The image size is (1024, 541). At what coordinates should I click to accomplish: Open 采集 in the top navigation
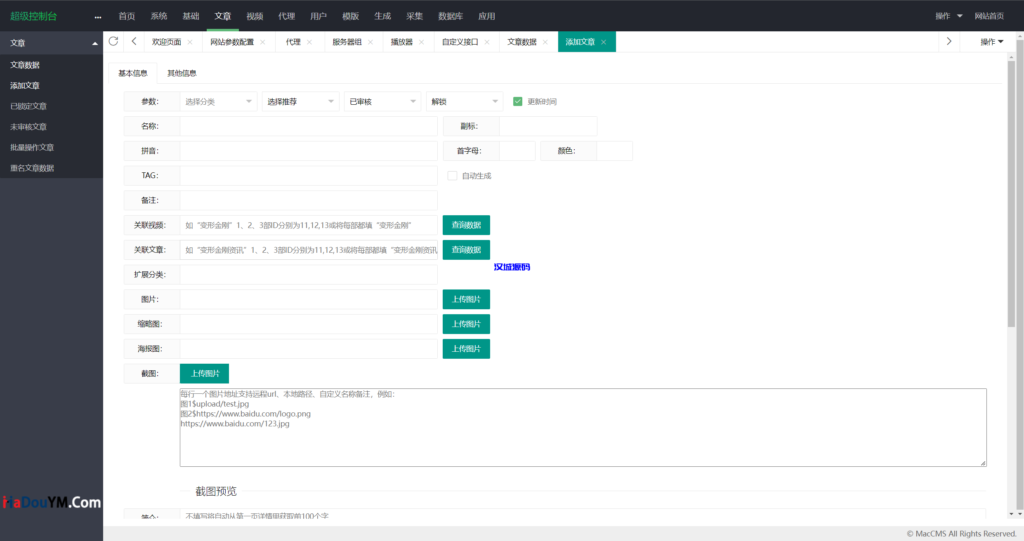pyautogui.click(x=415, y=16)
